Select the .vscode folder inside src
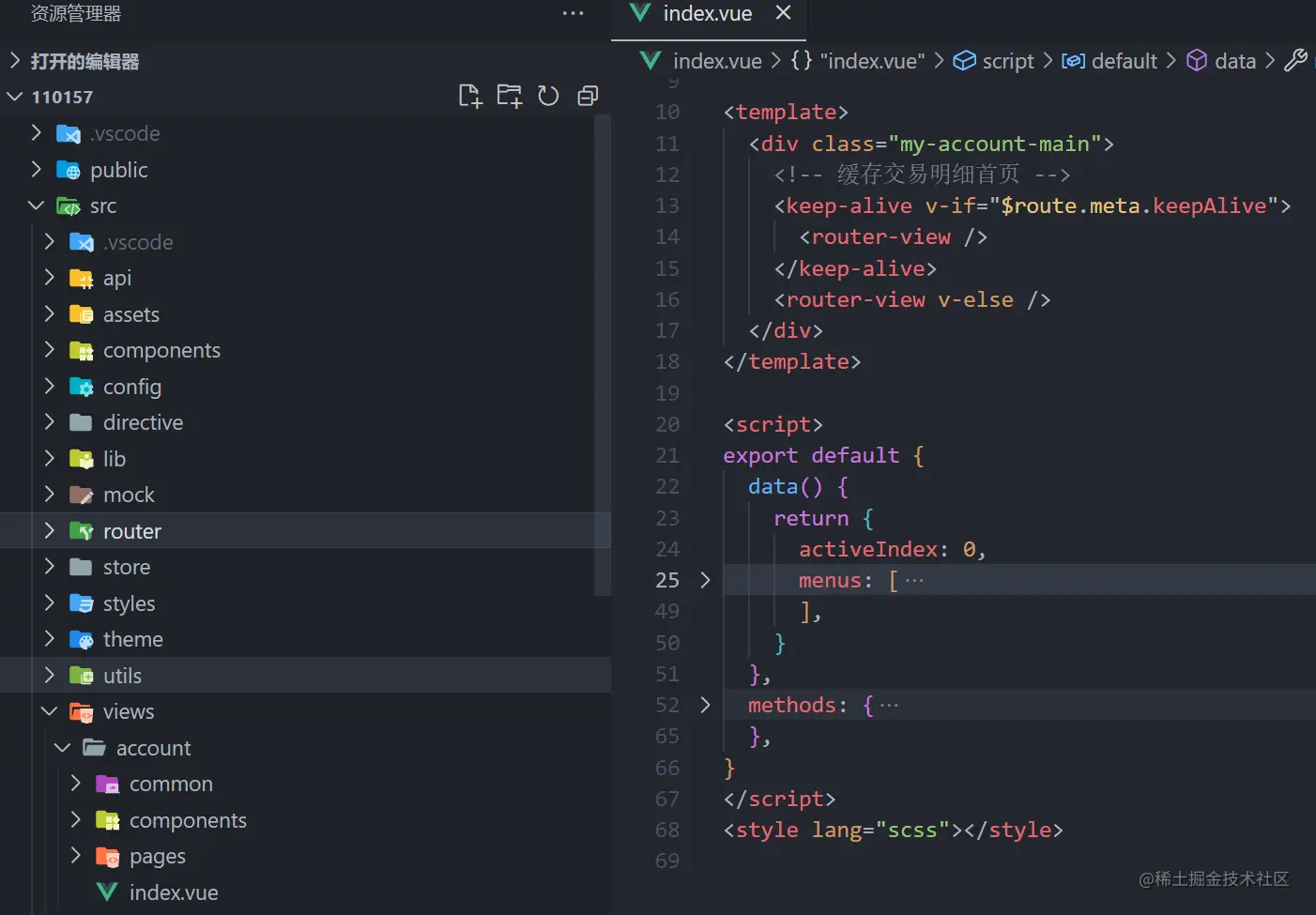The image size is (1316, 915). [138, 242]
